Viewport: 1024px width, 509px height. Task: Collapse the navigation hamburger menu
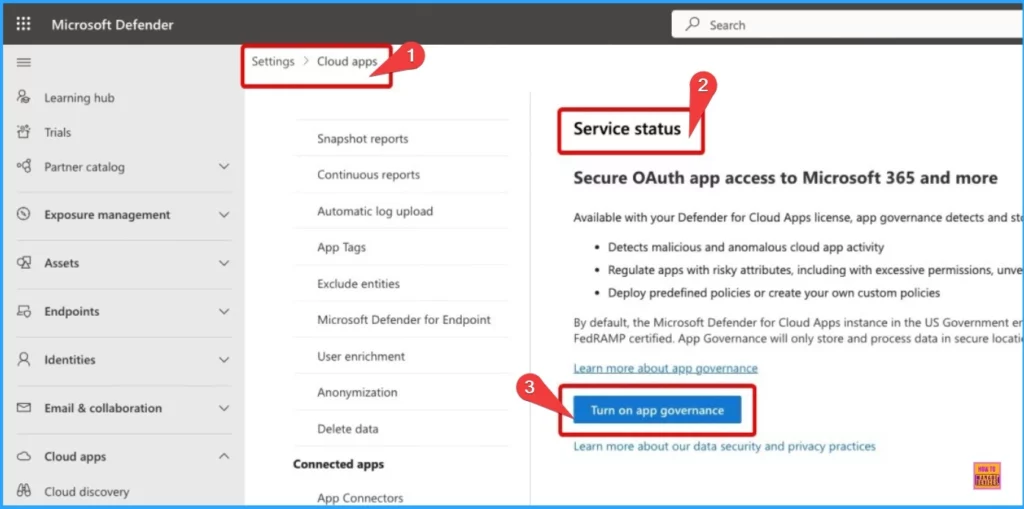point(24,63)
